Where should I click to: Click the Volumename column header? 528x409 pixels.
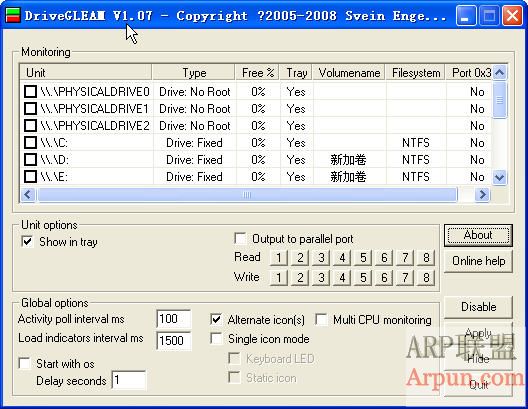coord(349,73)
